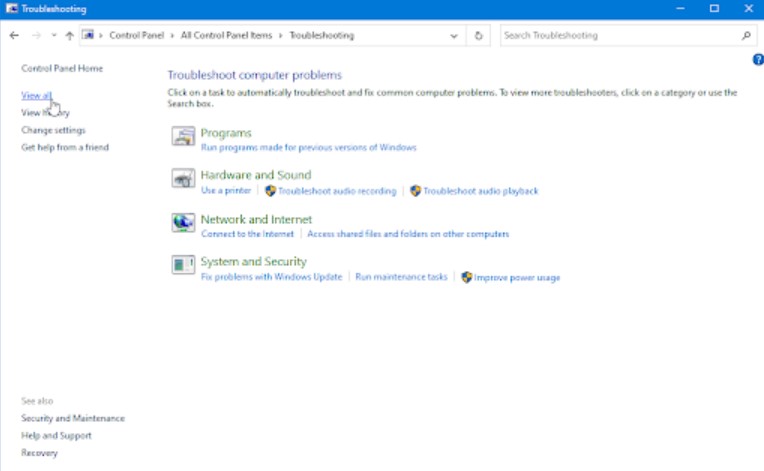Open Network and Internet category
This screenshot has height=471, width=764.
tap(256, 219)
